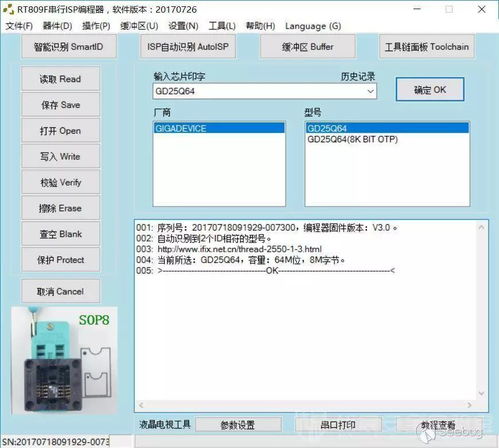Click the 参数设置 button

[x=238, y=425]
